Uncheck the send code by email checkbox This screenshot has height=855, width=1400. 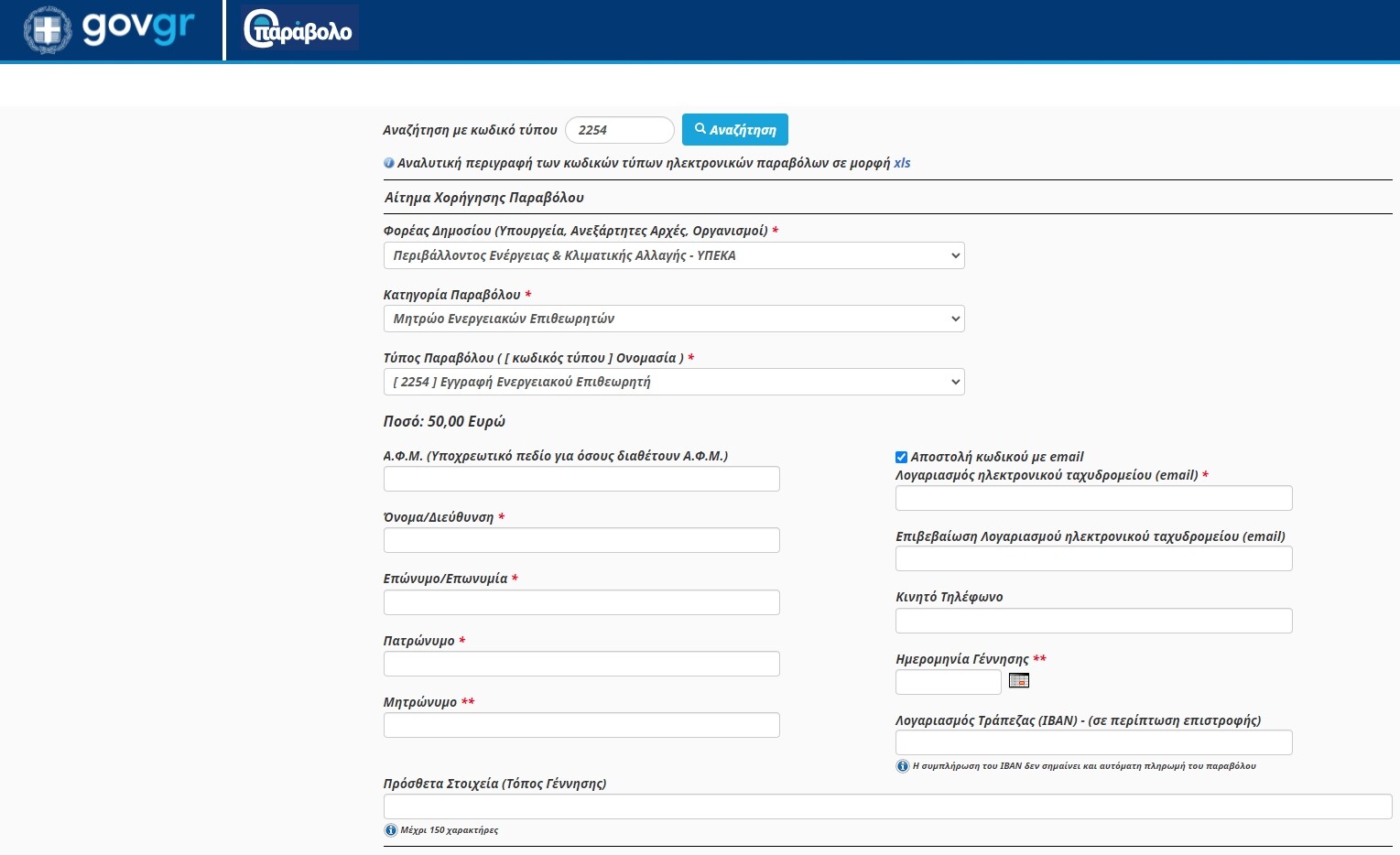click(901, 457)
